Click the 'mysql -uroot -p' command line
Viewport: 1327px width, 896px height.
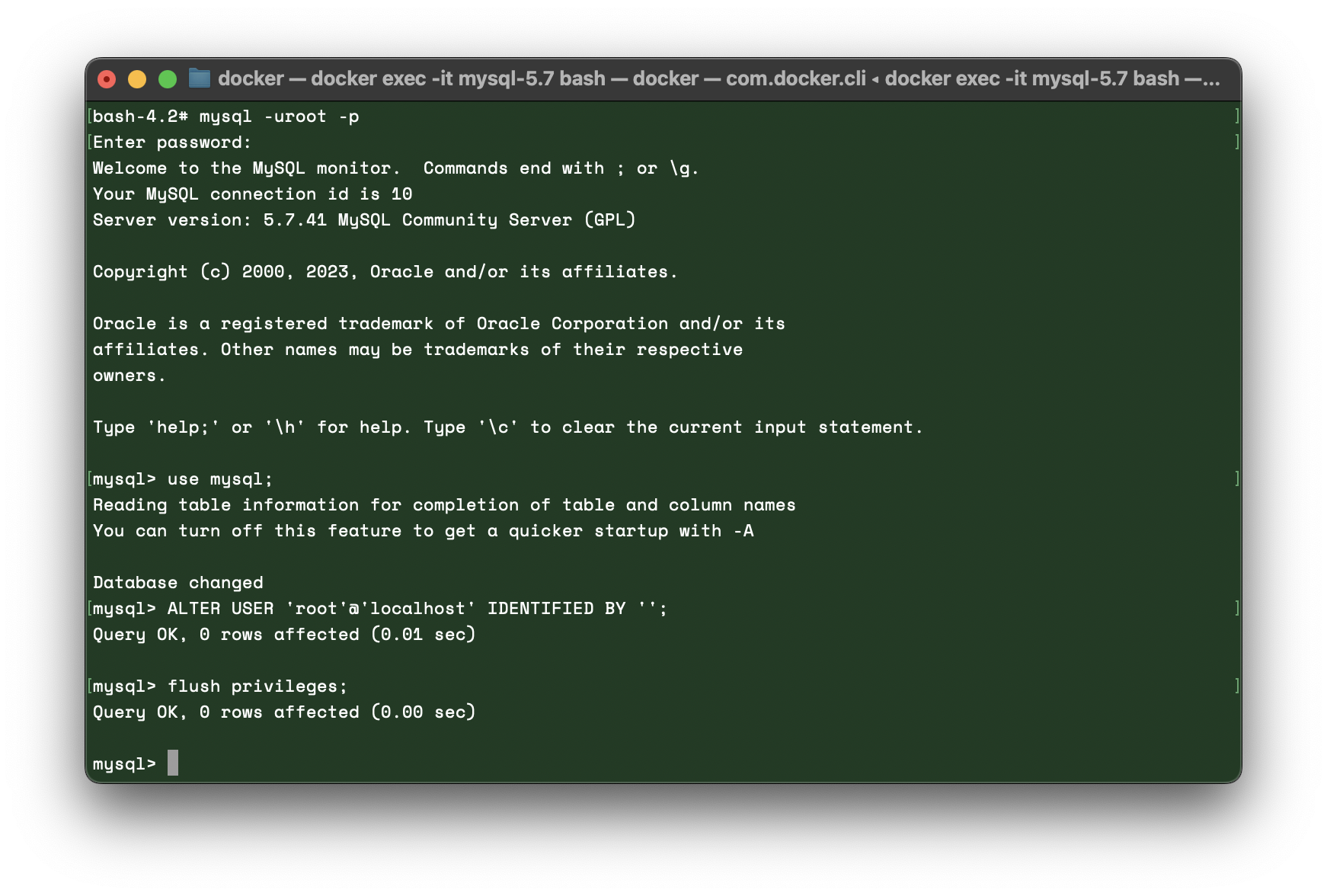(x=226, y=117)
